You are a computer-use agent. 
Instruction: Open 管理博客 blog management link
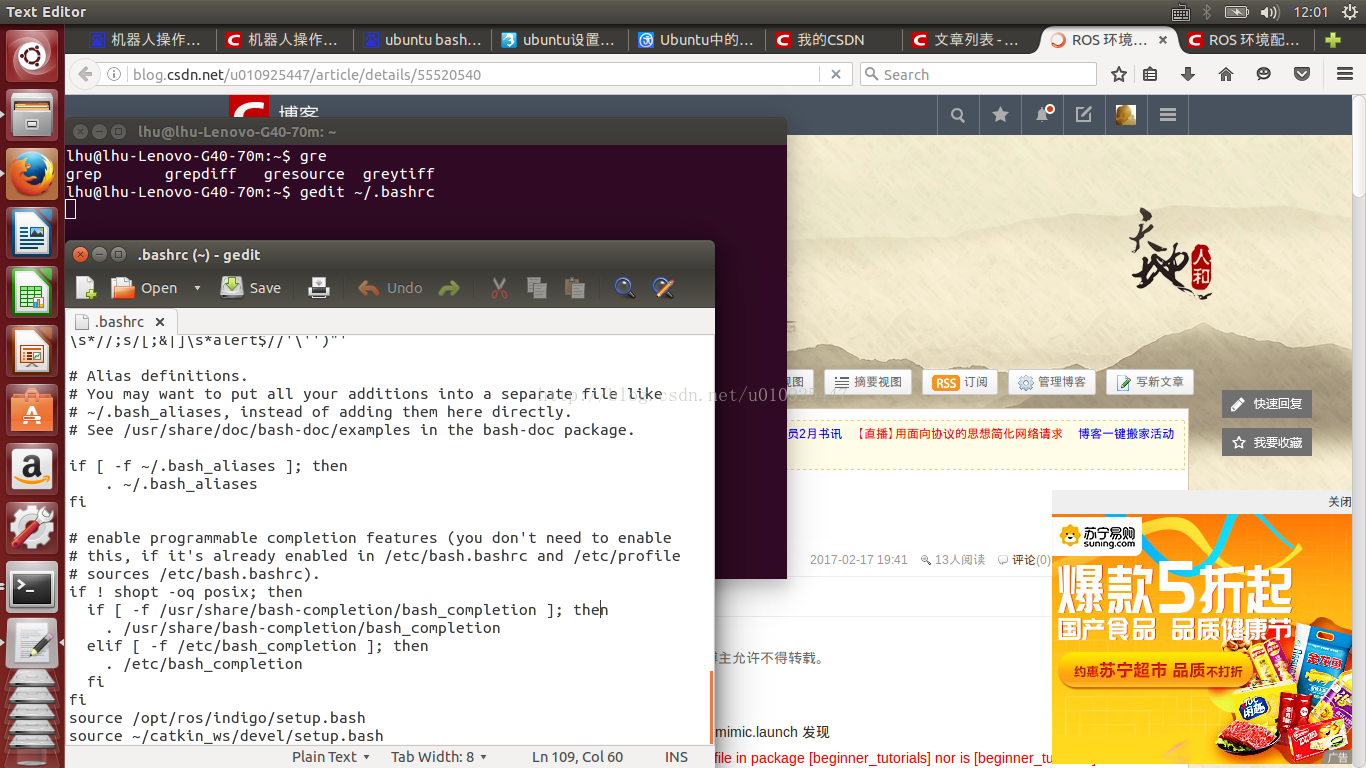(1052, 382)
